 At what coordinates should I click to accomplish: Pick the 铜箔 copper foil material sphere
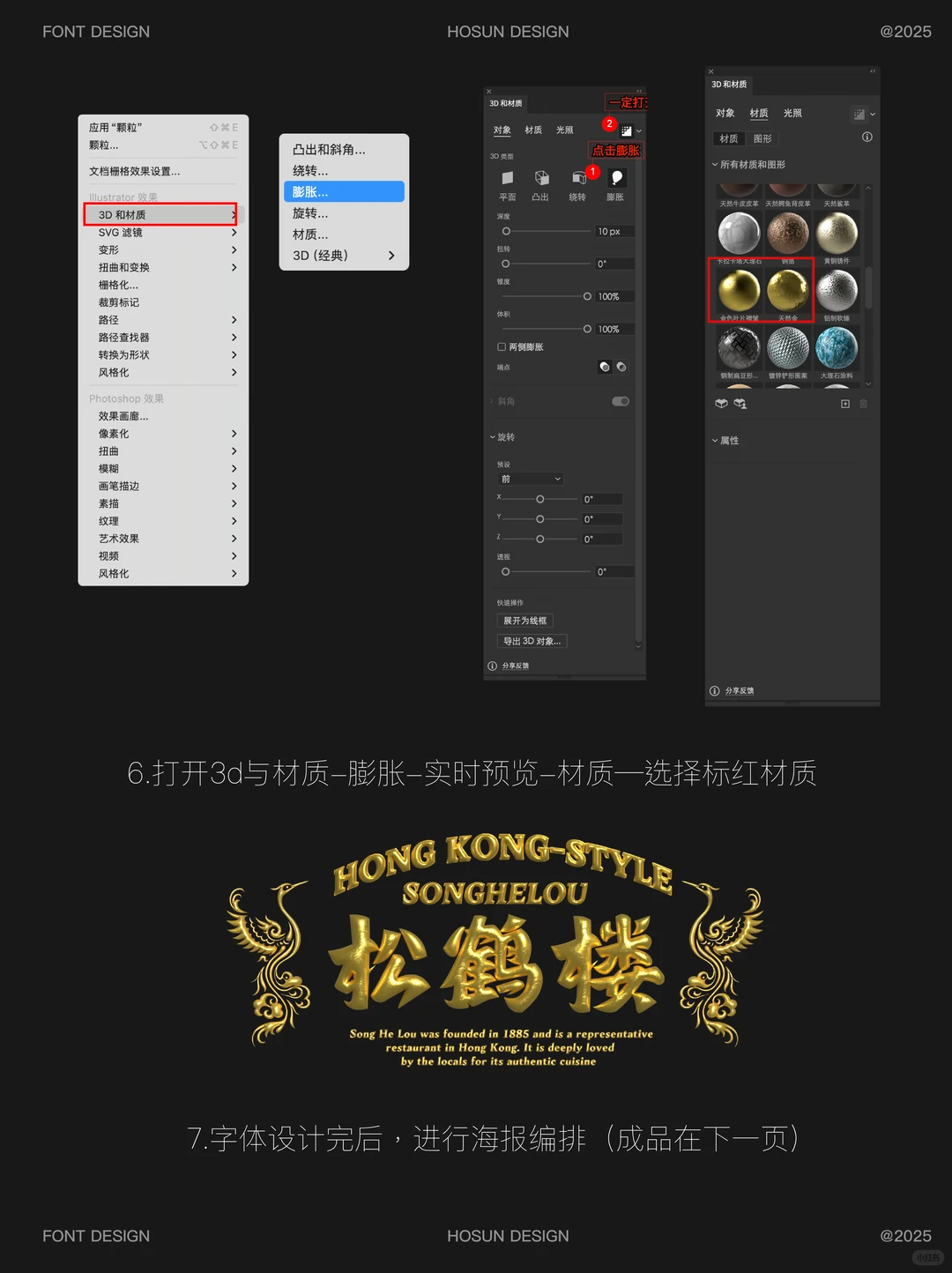[x=788, y=233]
